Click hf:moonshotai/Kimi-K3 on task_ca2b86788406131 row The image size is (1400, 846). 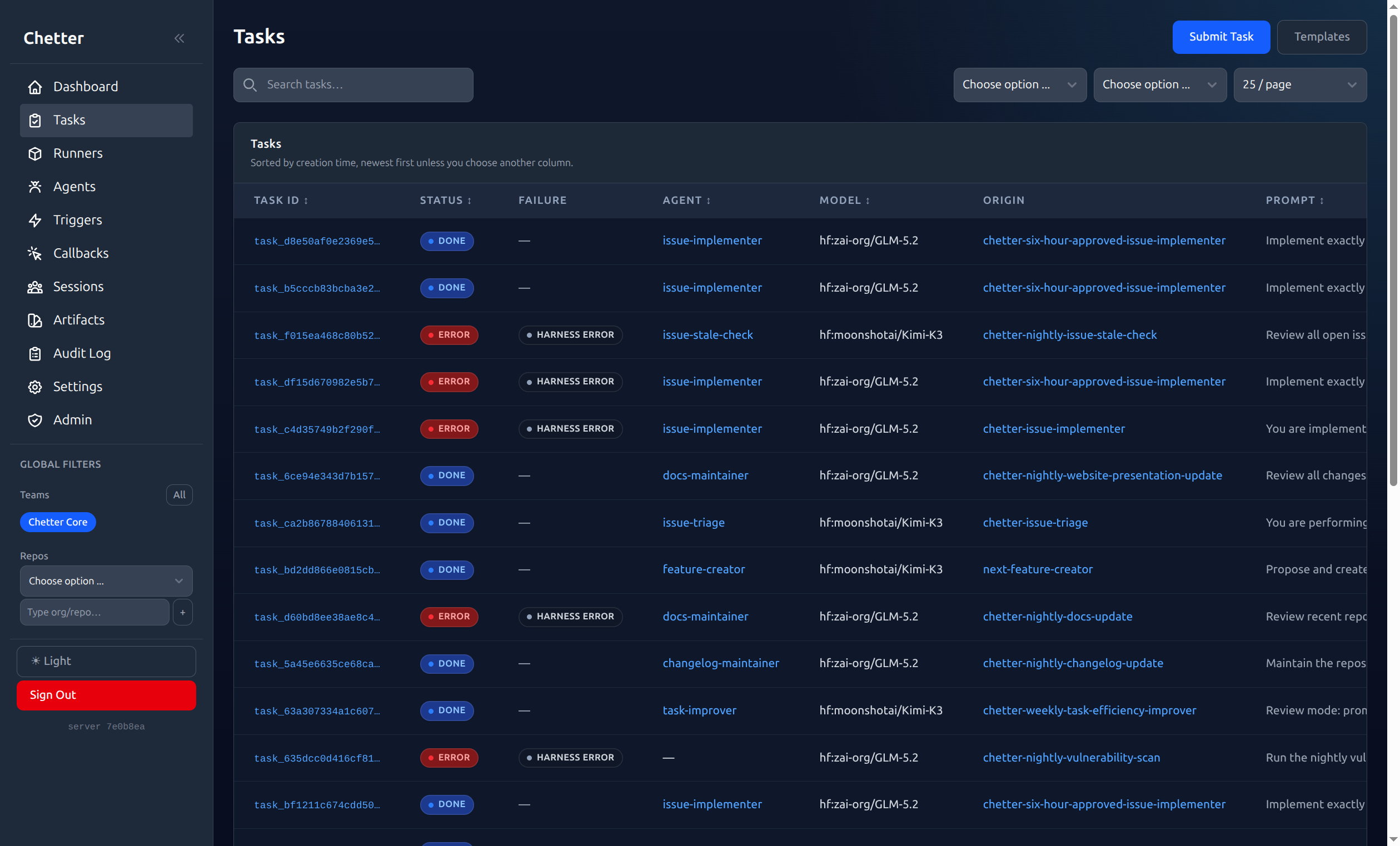[881, 522]
